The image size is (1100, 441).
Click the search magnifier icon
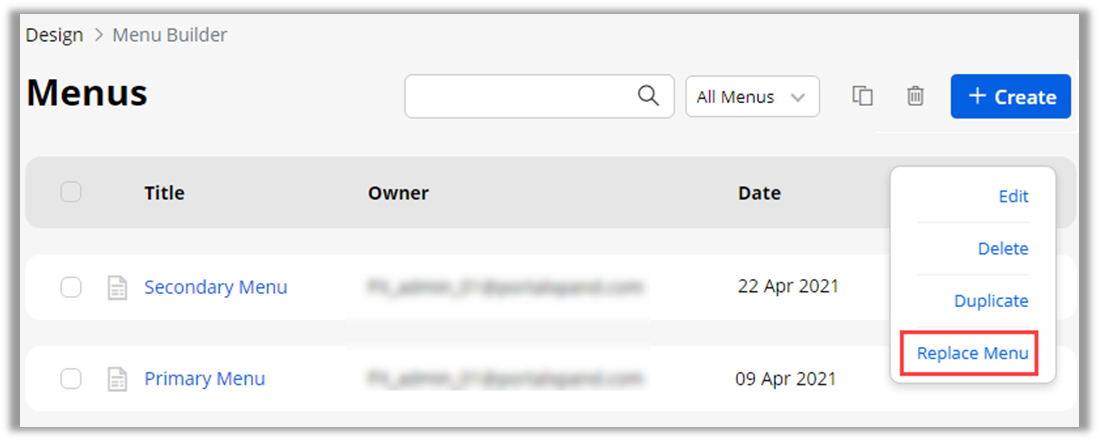tap(648, 96)
